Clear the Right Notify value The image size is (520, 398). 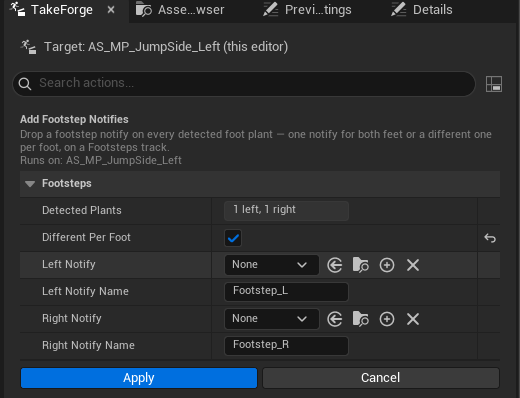(413, 319)
